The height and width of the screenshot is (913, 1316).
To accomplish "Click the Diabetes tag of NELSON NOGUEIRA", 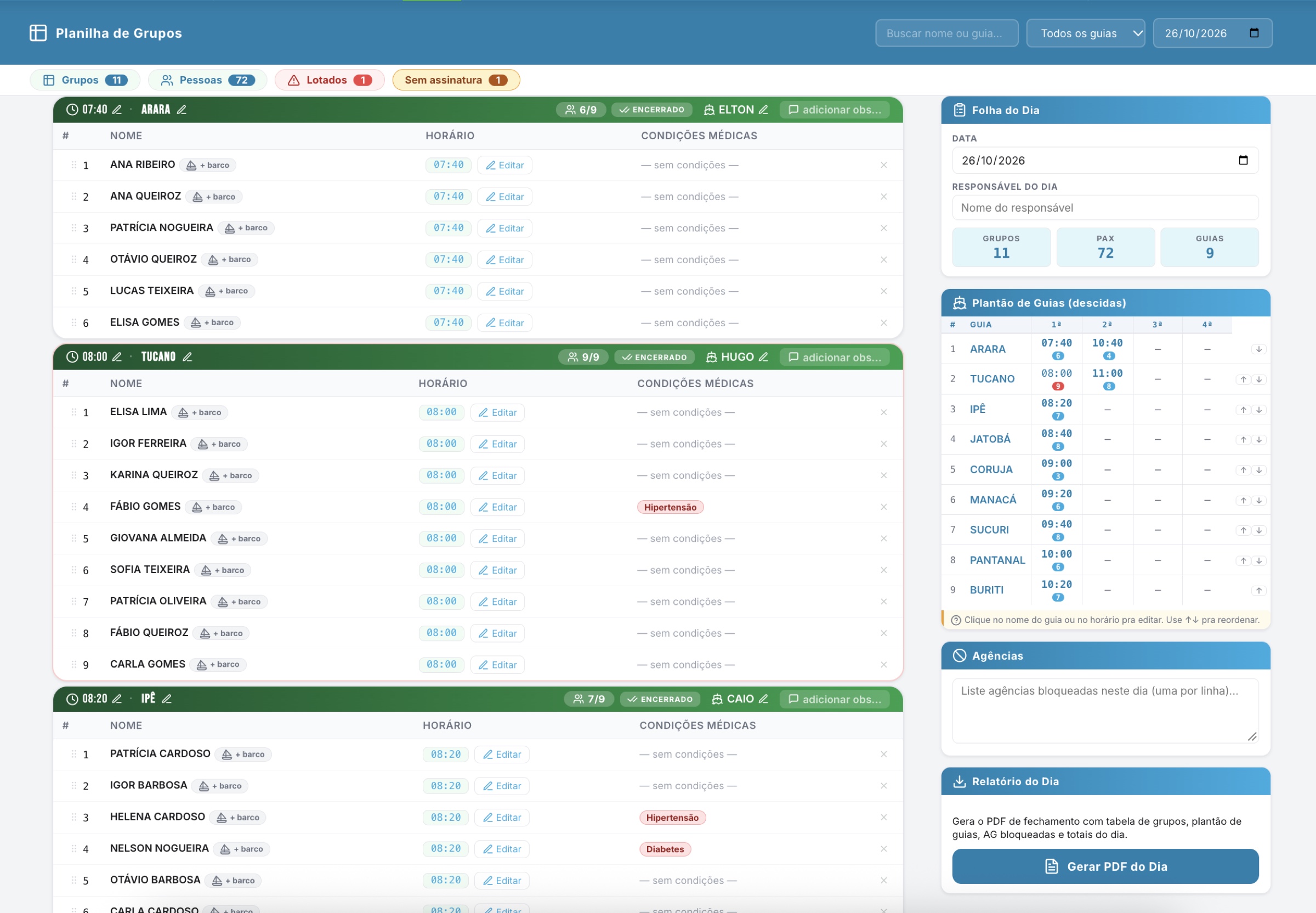I will [x=665, y=849].
